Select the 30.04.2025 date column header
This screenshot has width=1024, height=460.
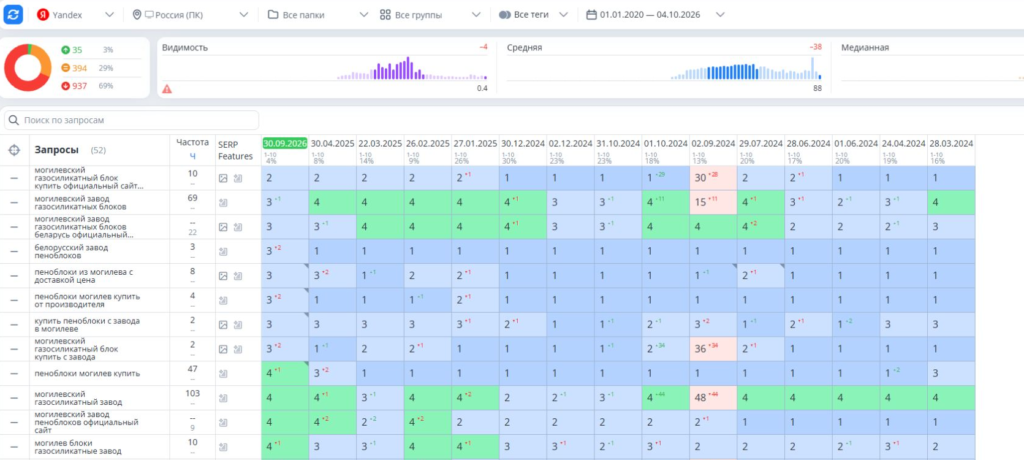tap(332, 143)
